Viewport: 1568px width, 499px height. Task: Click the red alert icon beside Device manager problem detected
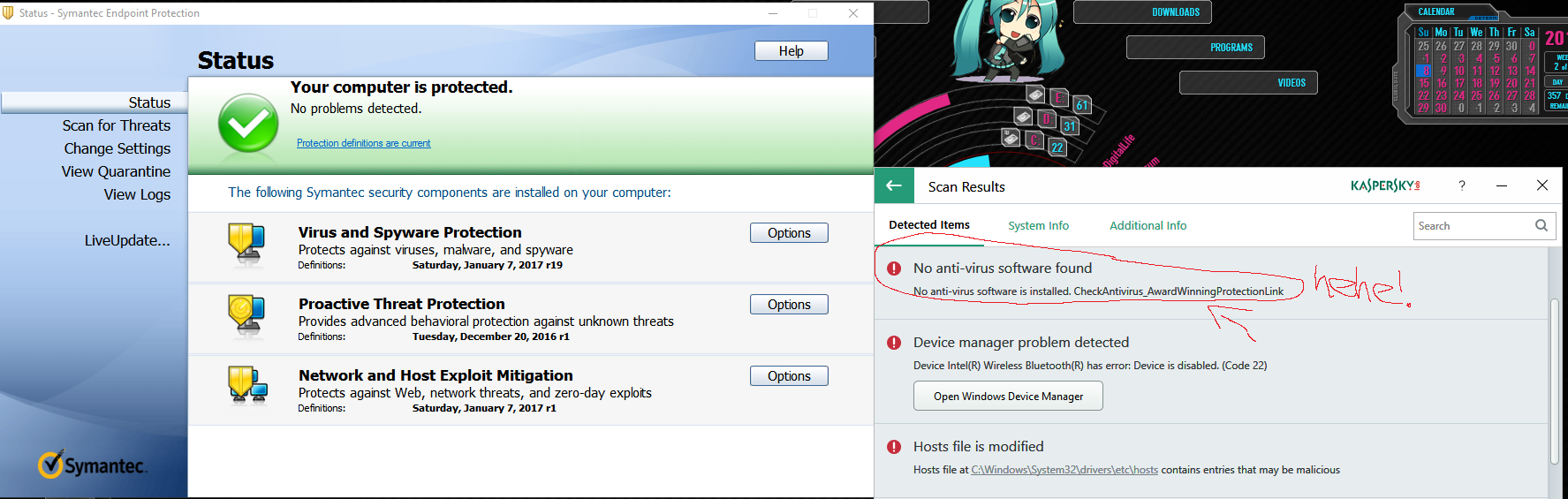894,343
